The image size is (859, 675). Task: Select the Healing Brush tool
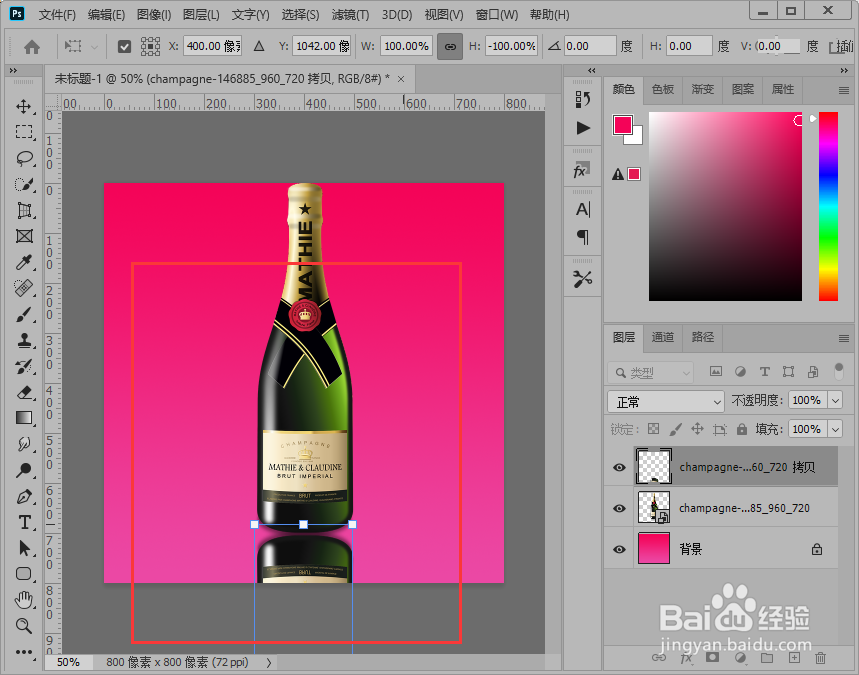[24, 288]
